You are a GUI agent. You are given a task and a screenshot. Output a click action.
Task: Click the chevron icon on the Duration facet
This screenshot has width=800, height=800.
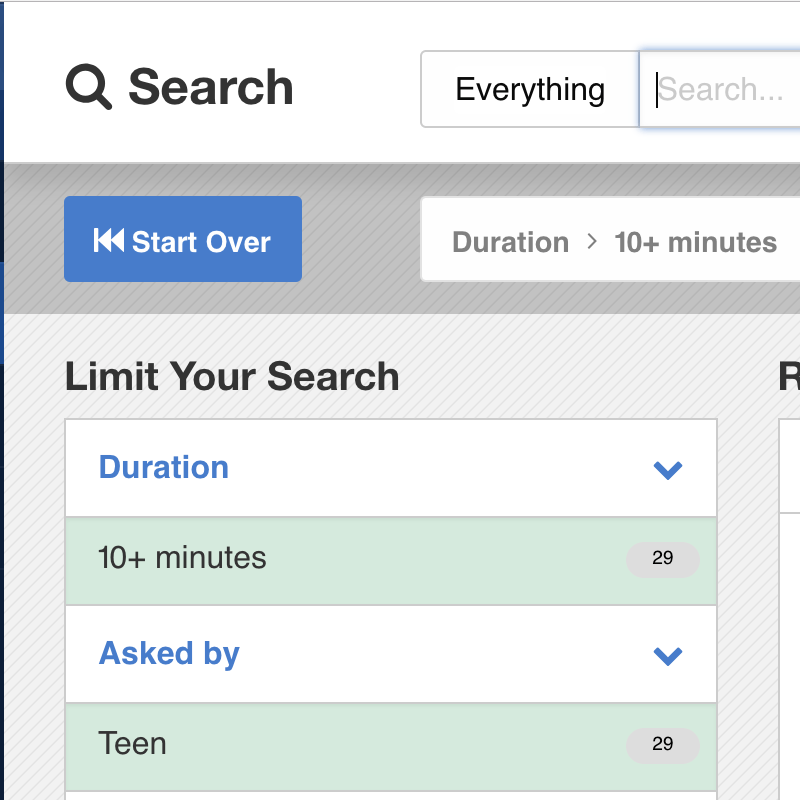tap(667, 470)
